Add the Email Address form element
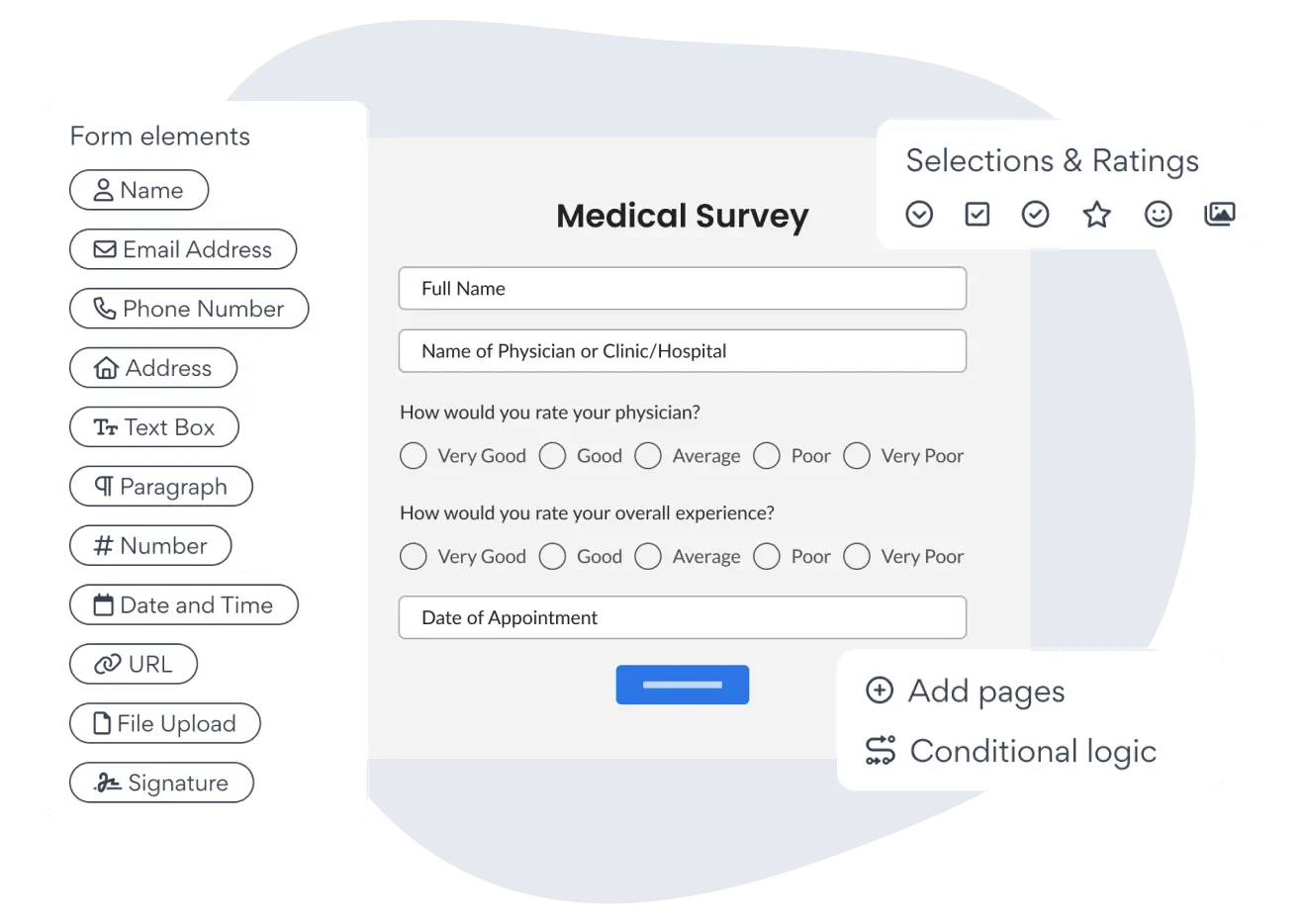 (183, 249)
